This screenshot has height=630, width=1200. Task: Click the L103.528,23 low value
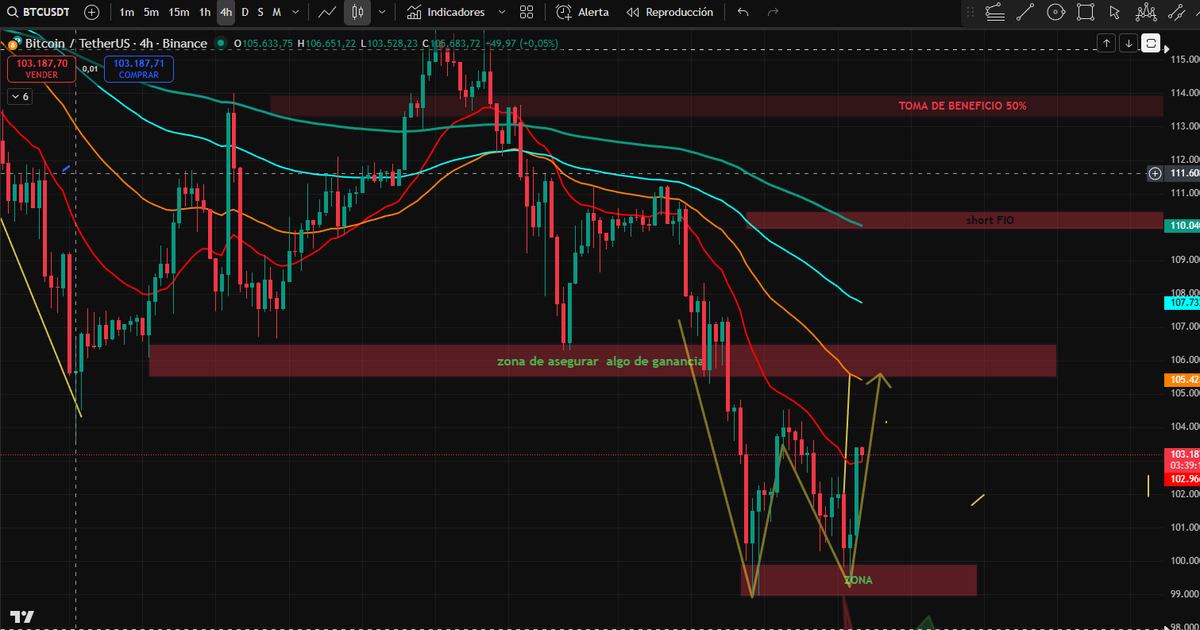[x=390, y=44]
